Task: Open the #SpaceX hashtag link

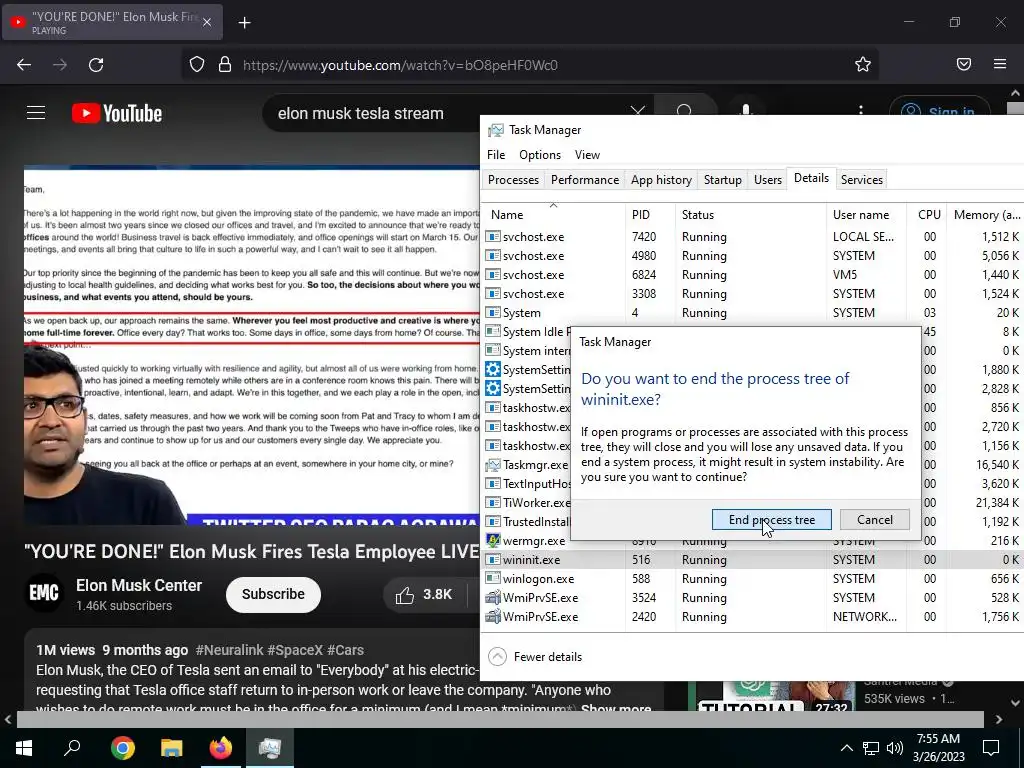Action: (295, 650)
